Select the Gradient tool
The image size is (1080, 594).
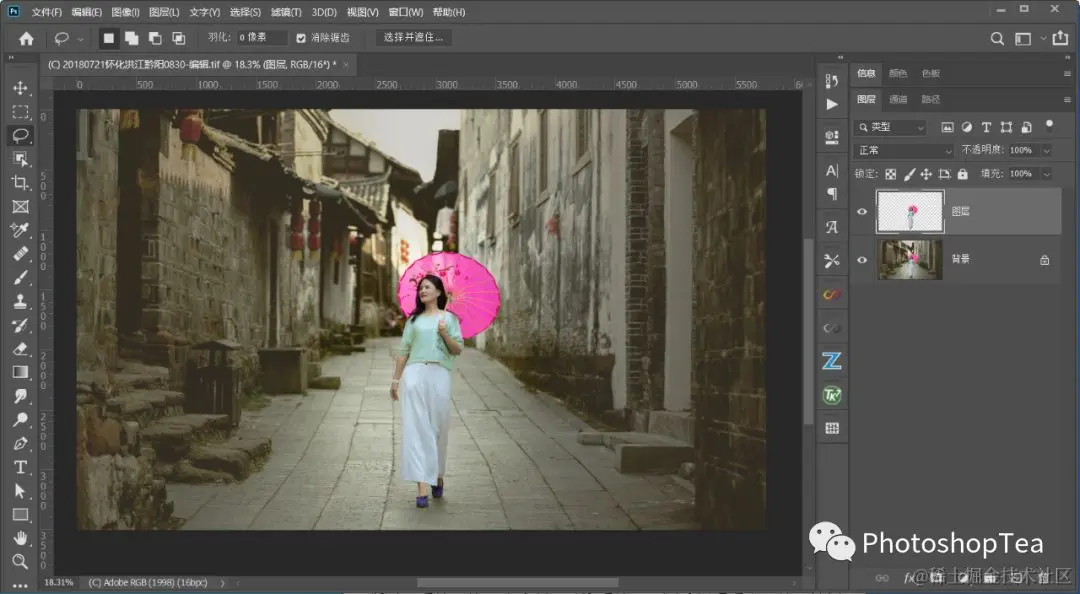[x=20, y=372]
